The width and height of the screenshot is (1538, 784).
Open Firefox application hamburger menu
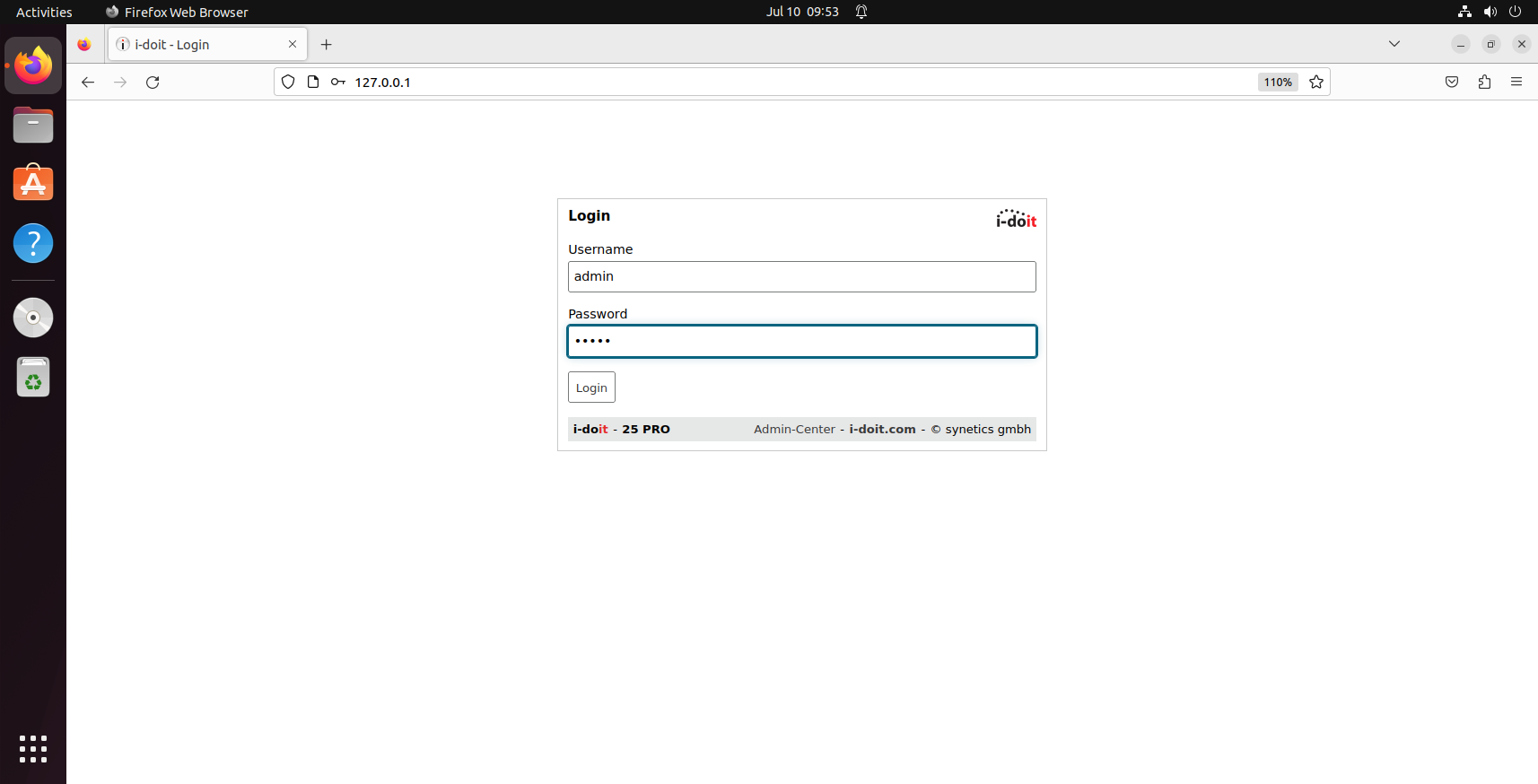tap(1516, 82)
